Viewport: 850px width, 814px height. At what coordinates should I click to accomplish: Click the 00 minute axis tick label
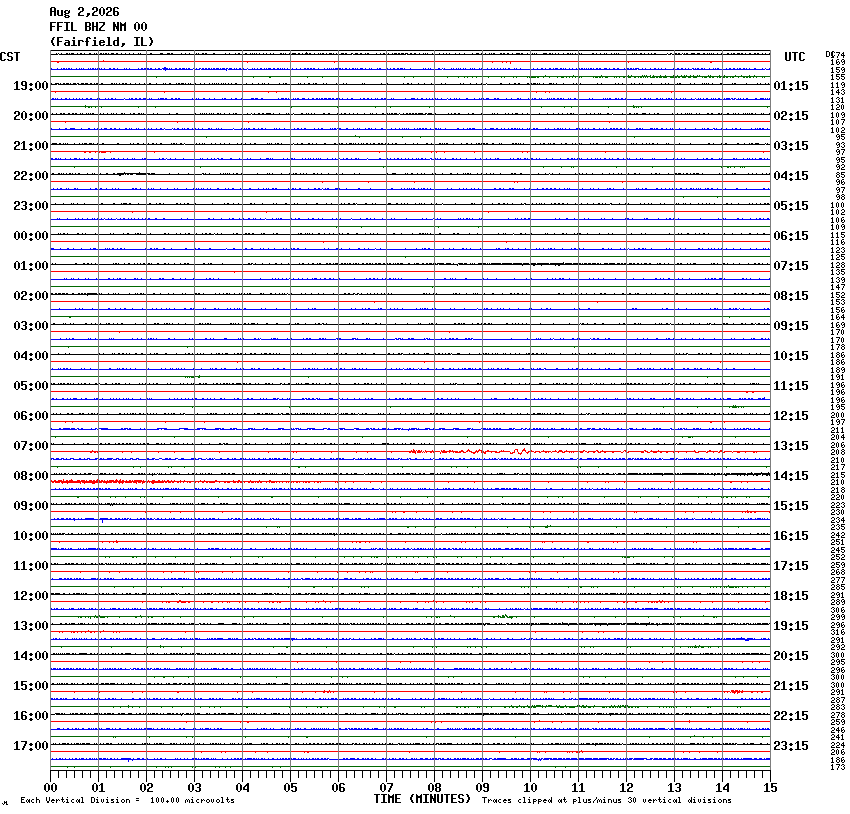50,788
